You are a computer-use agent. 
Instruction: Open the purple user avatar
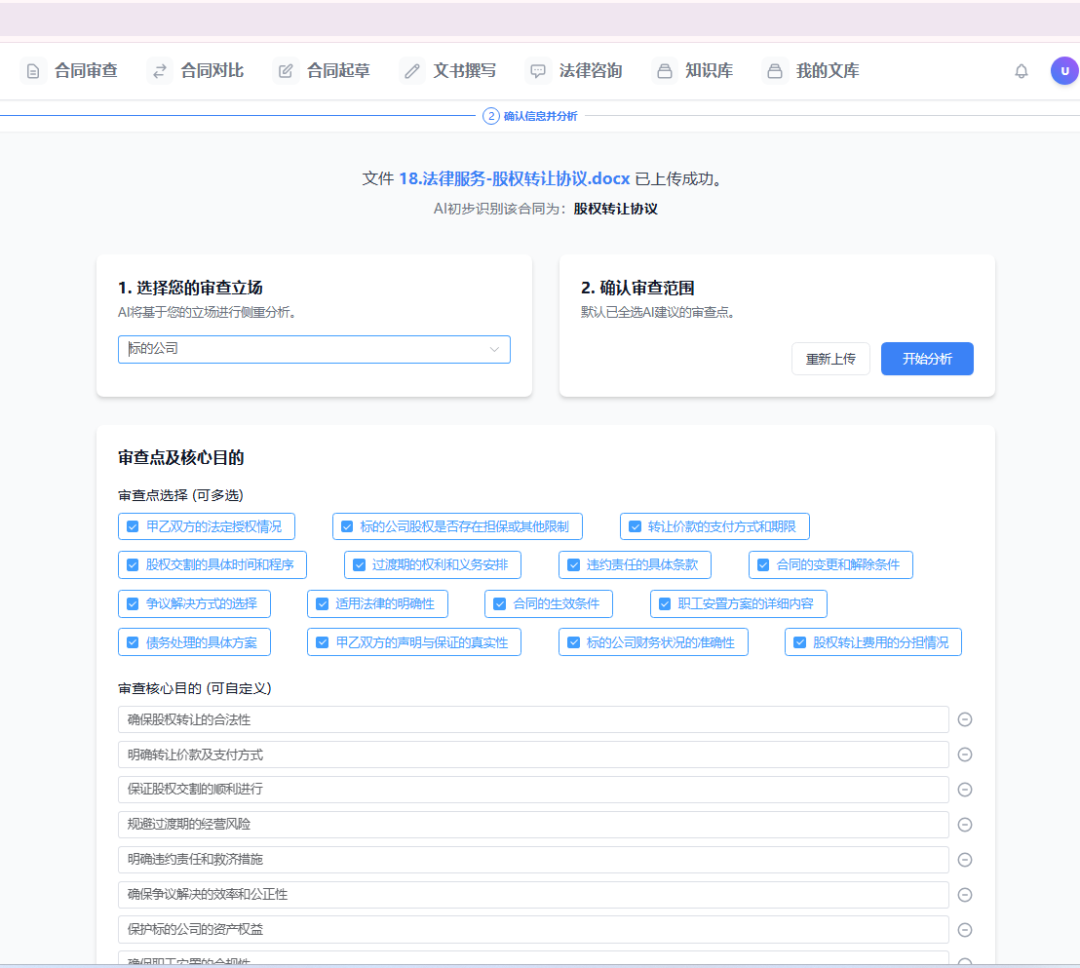(x=1064, y=71)
